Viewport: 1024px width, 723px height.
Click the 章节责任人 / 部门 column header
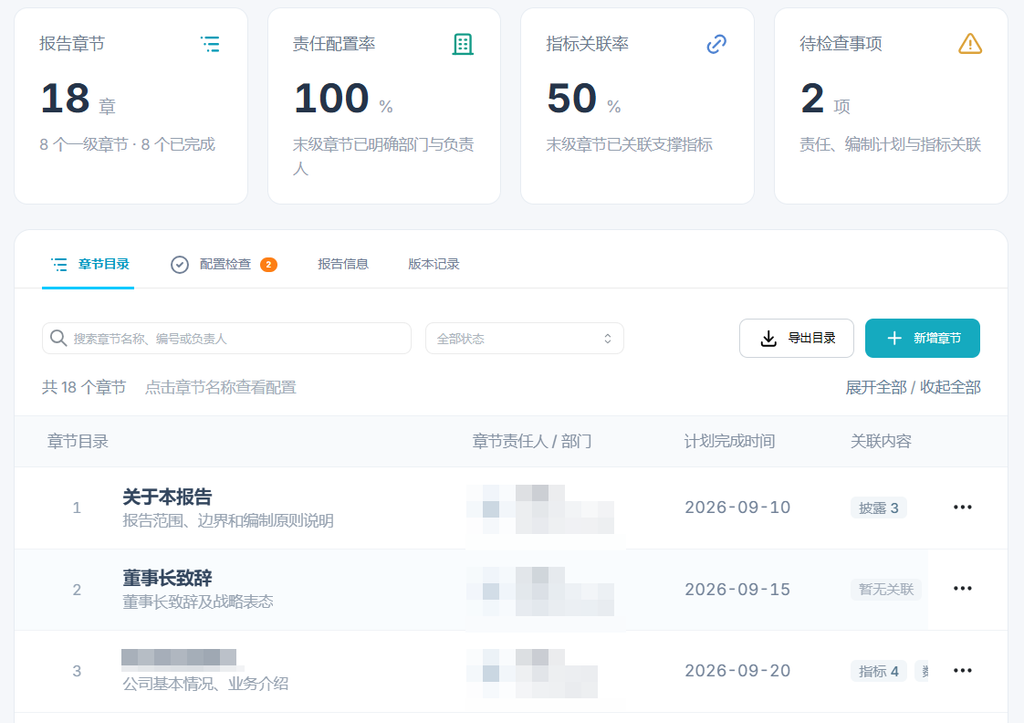tap(532, 442)
